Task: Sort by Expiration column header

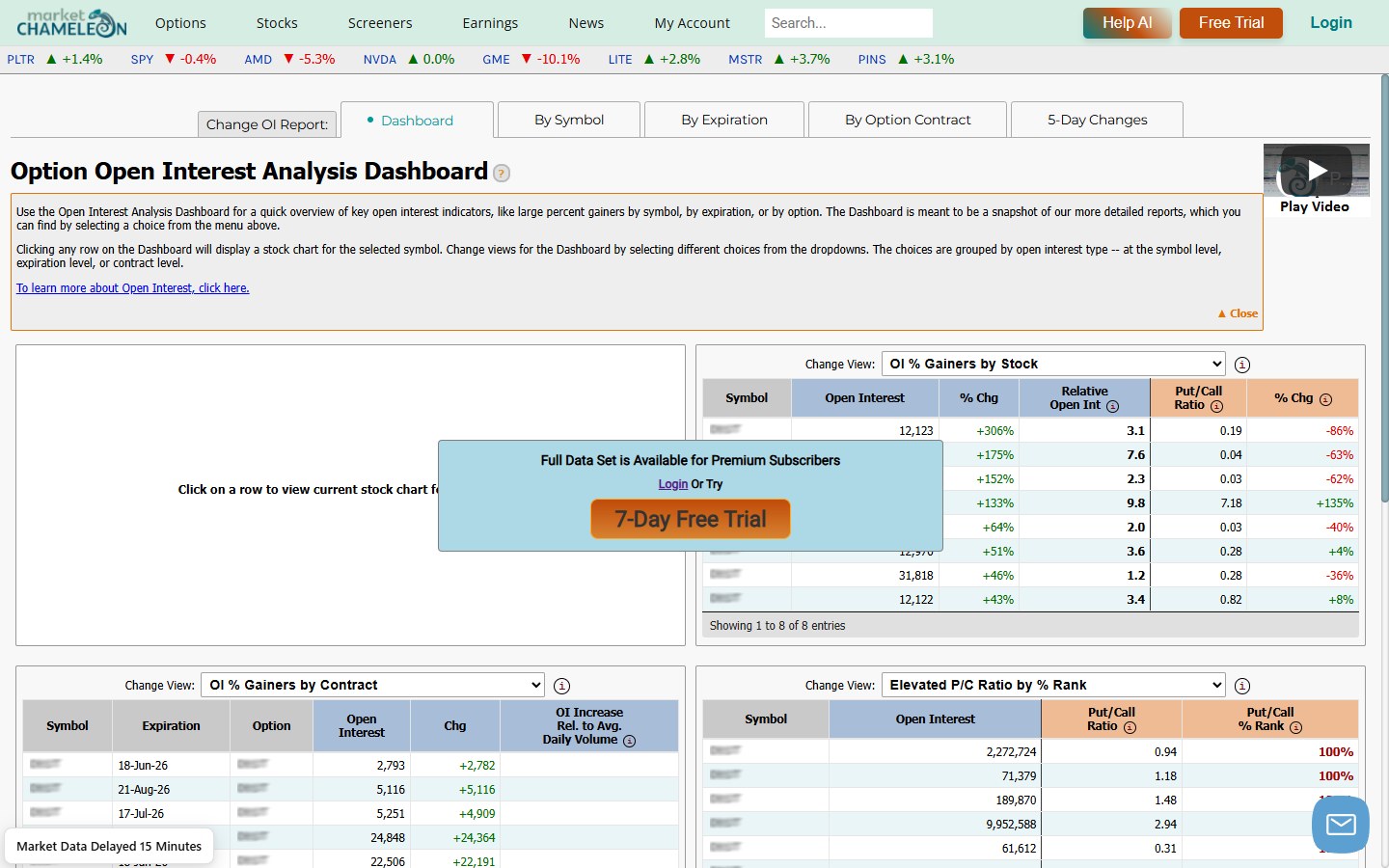Action: 172,726
